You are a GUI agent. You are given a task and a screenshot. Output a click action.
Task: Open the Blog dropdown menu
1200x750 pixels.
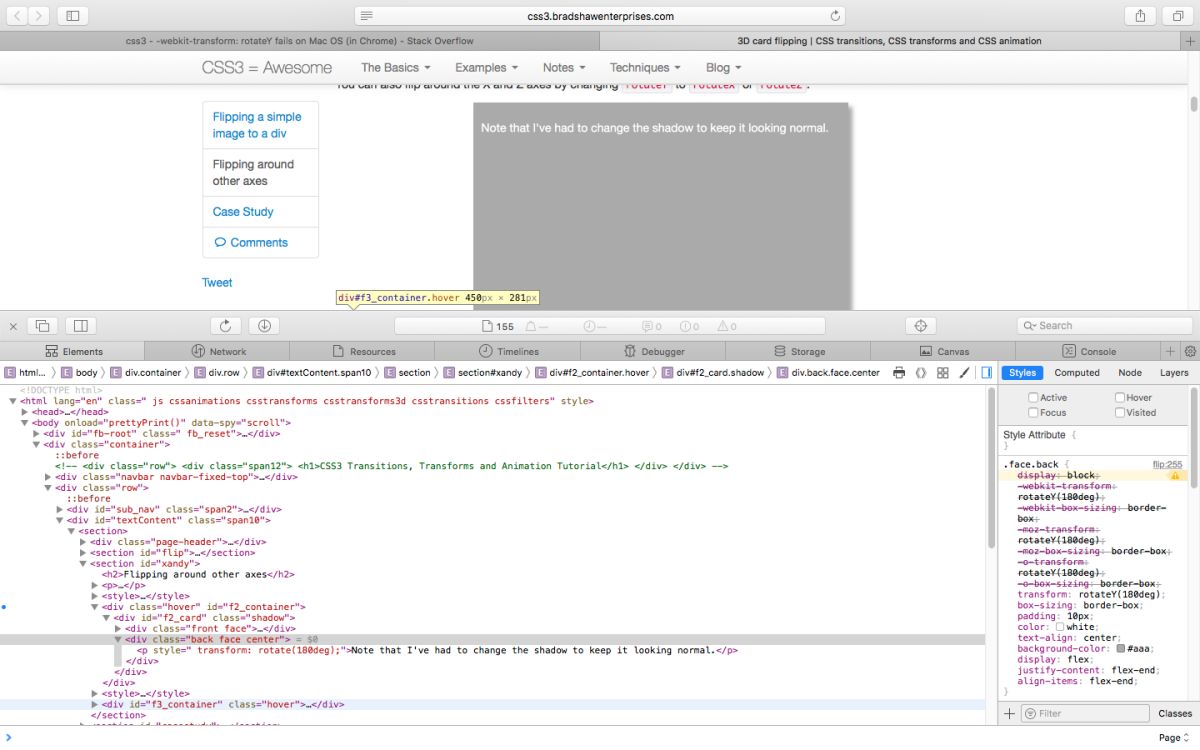724,67
